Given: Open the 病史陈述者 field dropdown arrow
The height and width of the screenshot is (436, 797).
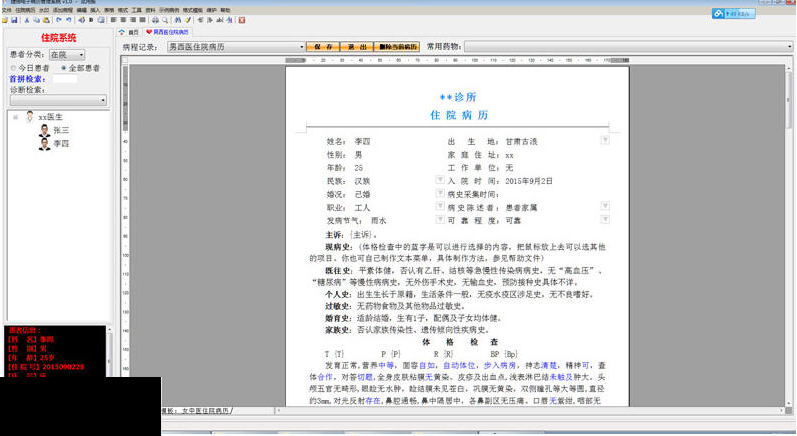Looking at the screenshot, I should click(x=605, y=206).
